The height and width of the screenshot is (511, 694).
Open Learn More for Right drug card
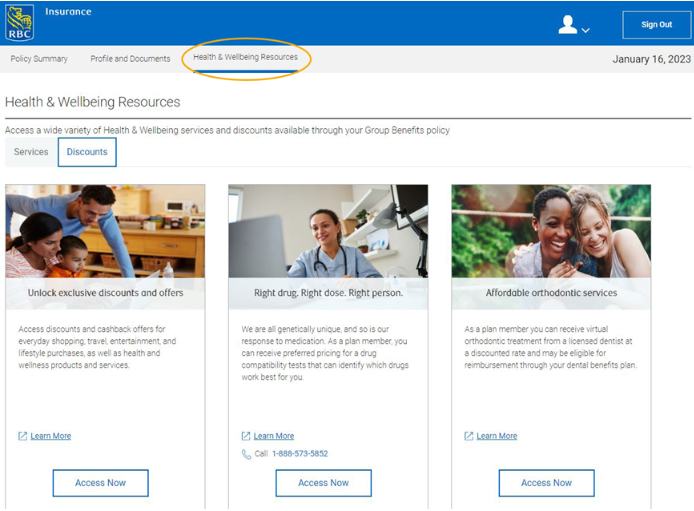pos(274,436)
